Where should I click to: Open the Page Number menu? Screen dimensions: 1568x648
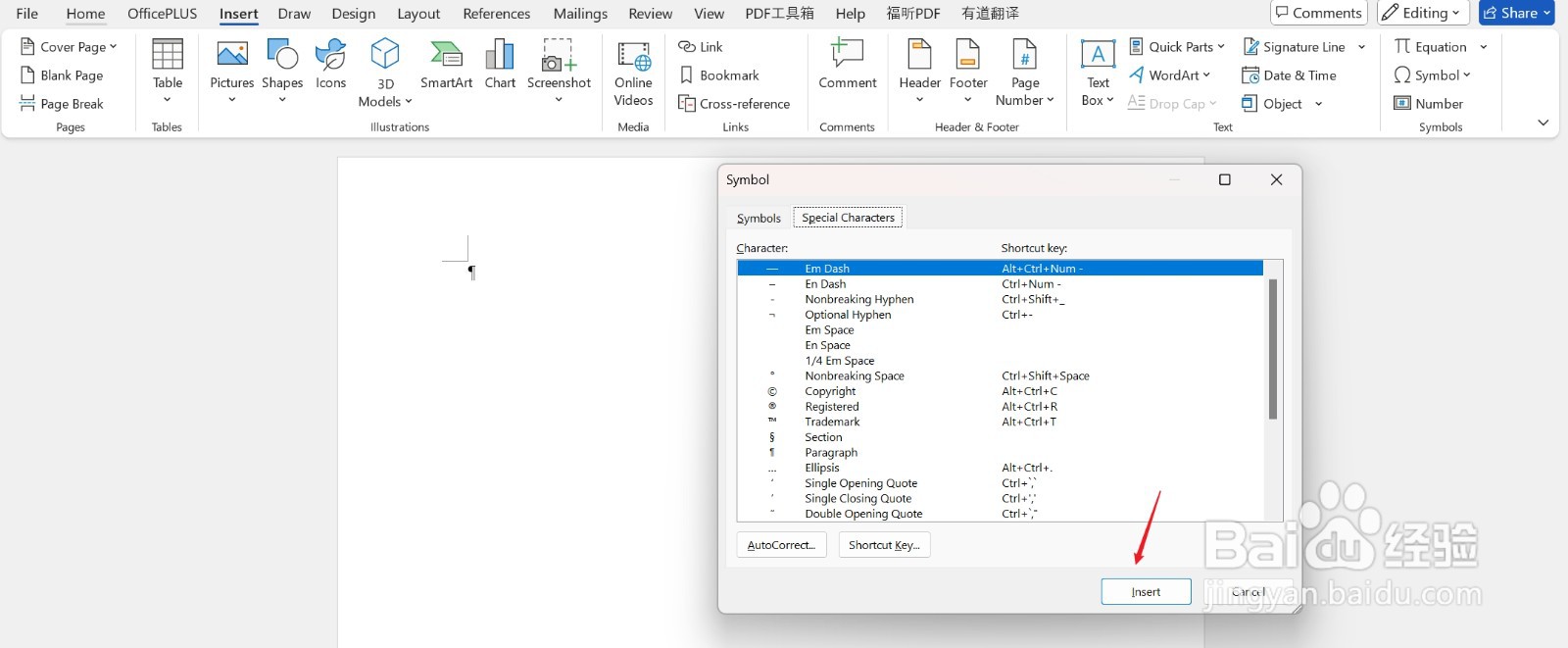[x=1024, y=73]
